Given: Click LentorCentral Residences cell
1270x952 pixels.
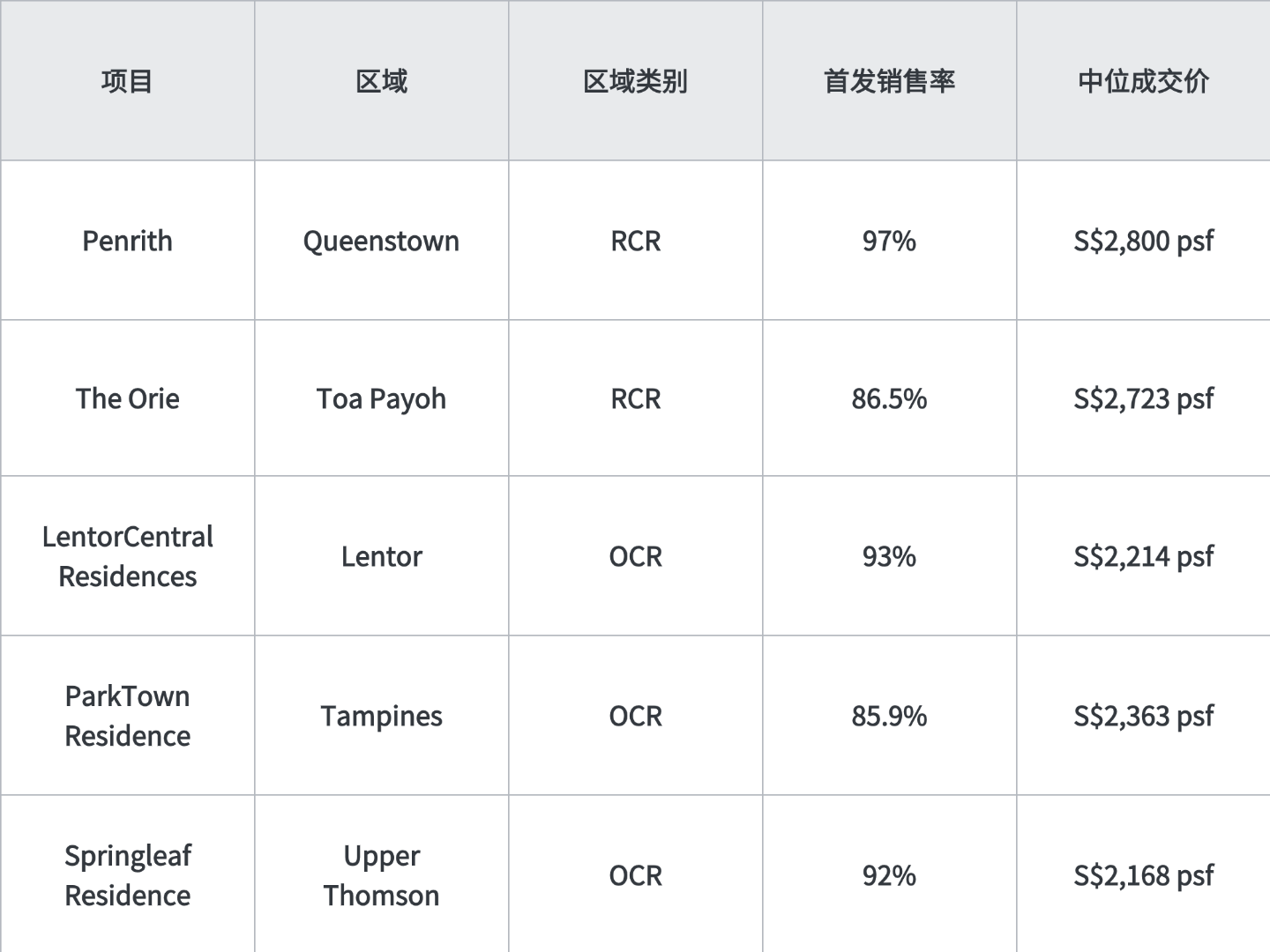Looking at the screenshot, I should [127, 556].
